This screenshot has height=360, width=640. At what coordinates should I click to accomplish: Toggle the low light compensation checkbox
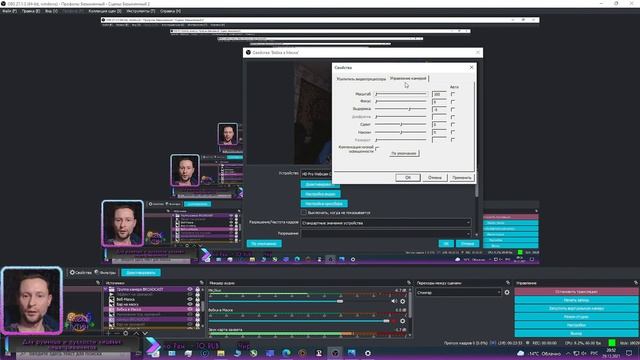pyautogui.click(x=377, y=149)
